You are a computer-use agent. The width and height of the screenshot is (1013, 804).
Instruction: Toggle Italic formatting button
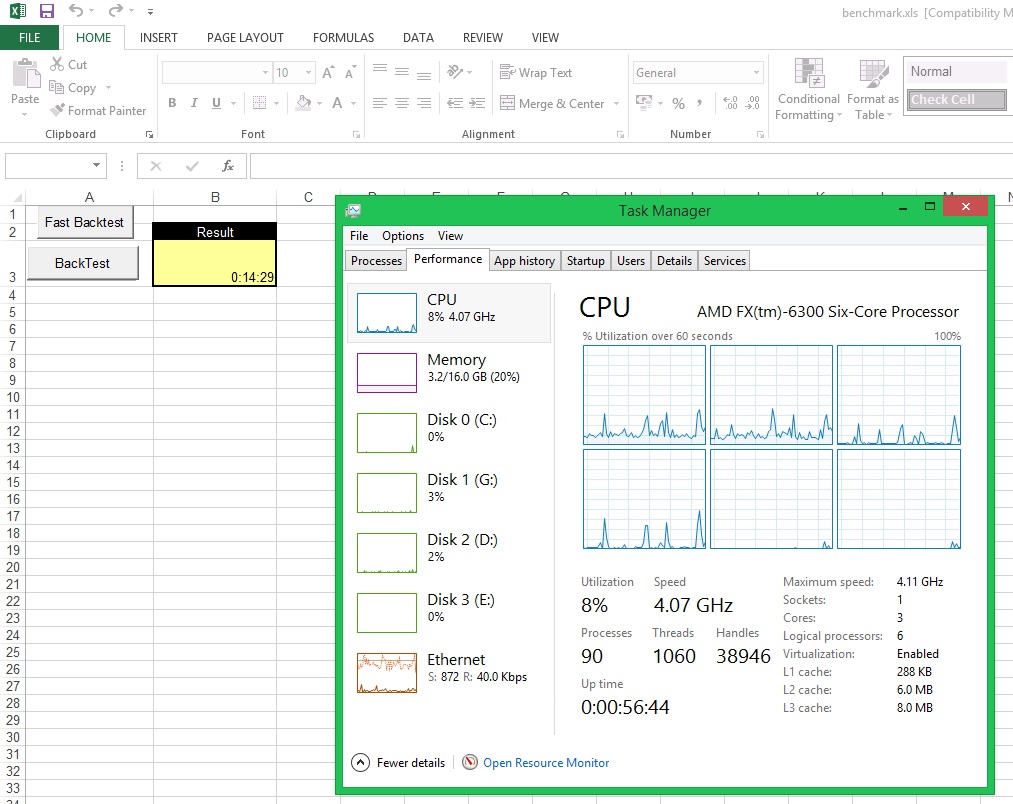click(x=194, y=103)
